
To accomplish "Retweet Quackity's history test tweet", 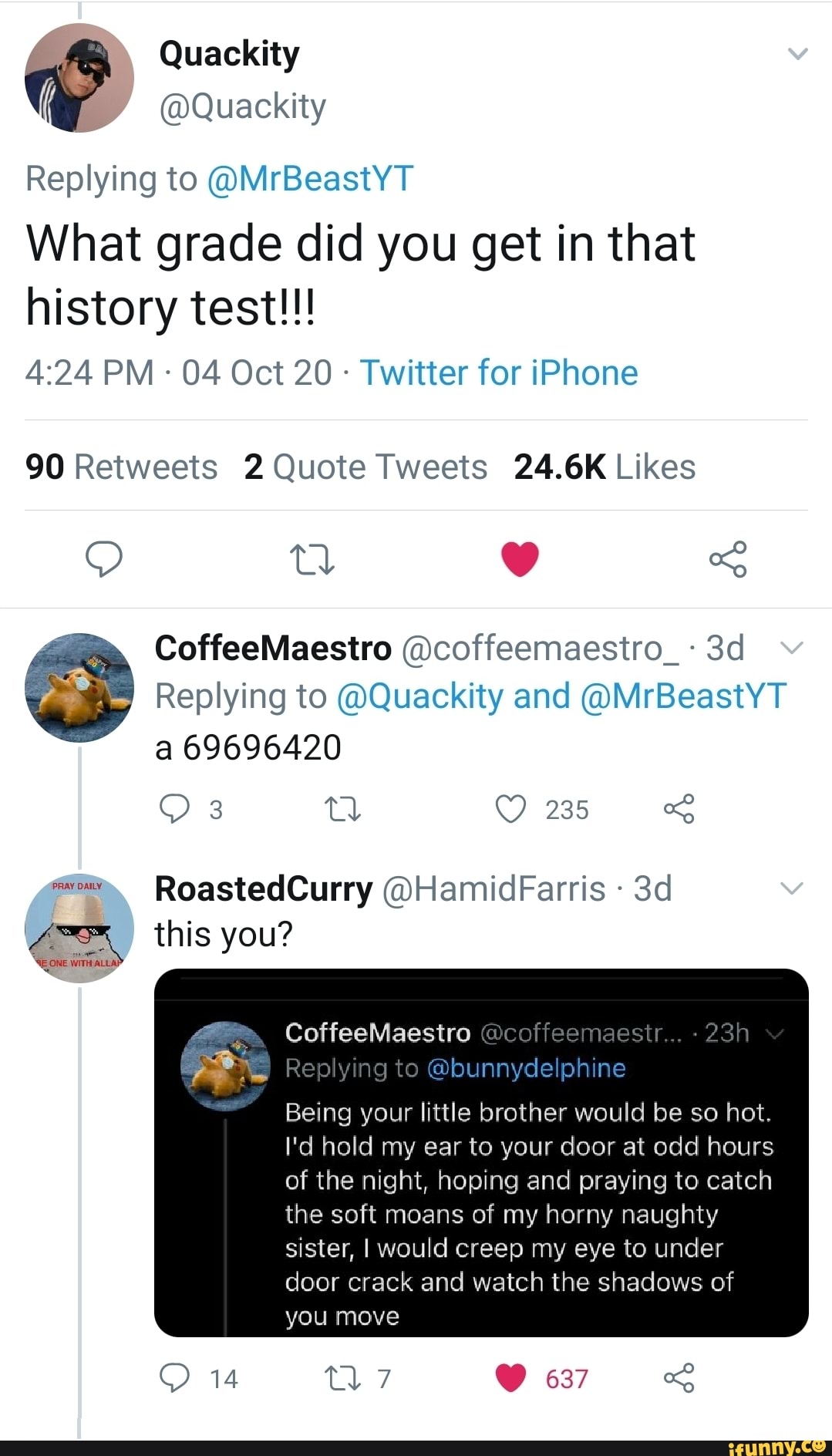I will click(312, 560).
